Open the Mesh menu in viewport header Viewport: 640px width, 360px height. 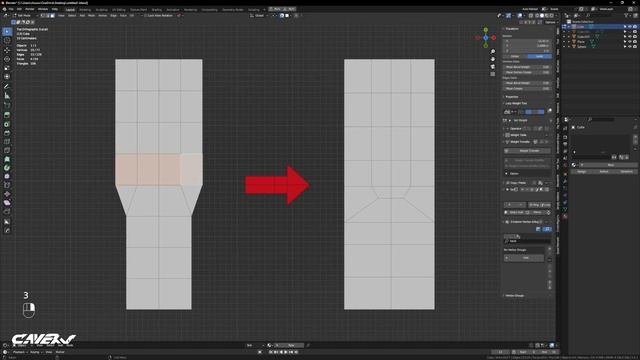pyautogui.click(x=91, y=16)
